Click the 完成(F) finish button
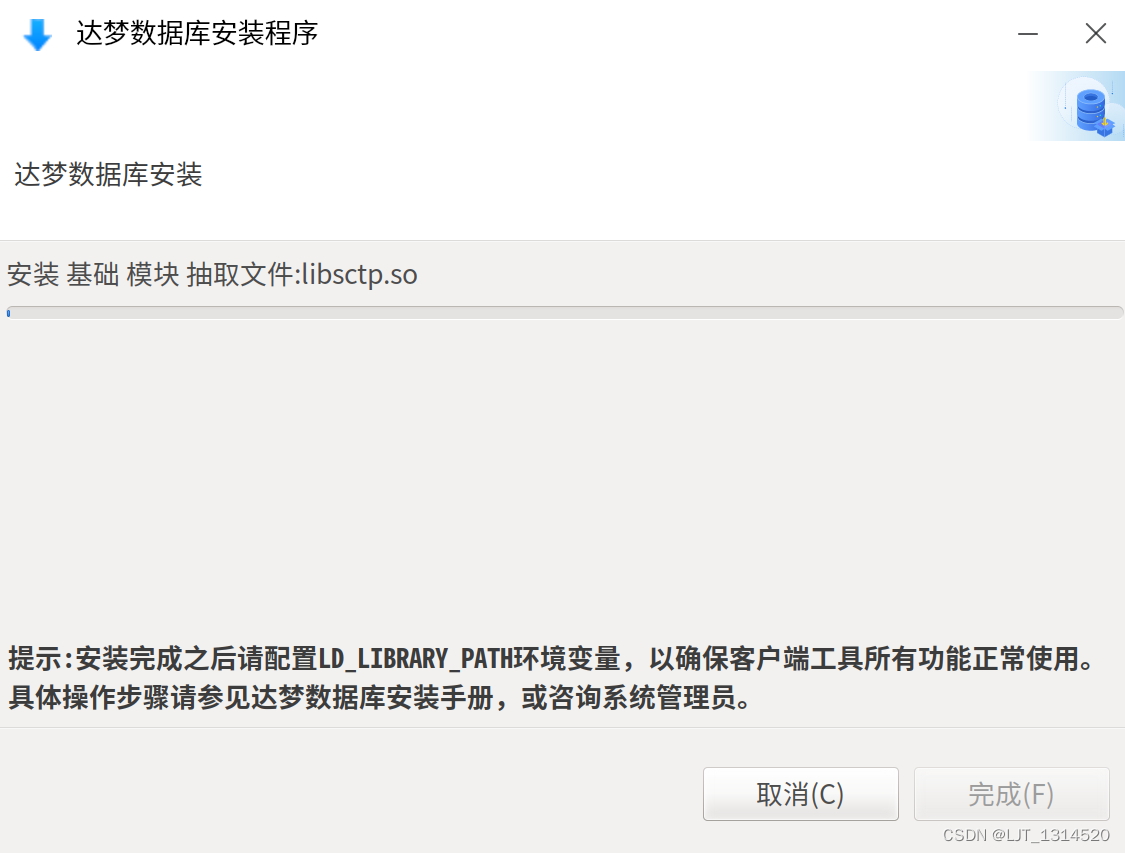1125x853 pixels. (1012, 794)
